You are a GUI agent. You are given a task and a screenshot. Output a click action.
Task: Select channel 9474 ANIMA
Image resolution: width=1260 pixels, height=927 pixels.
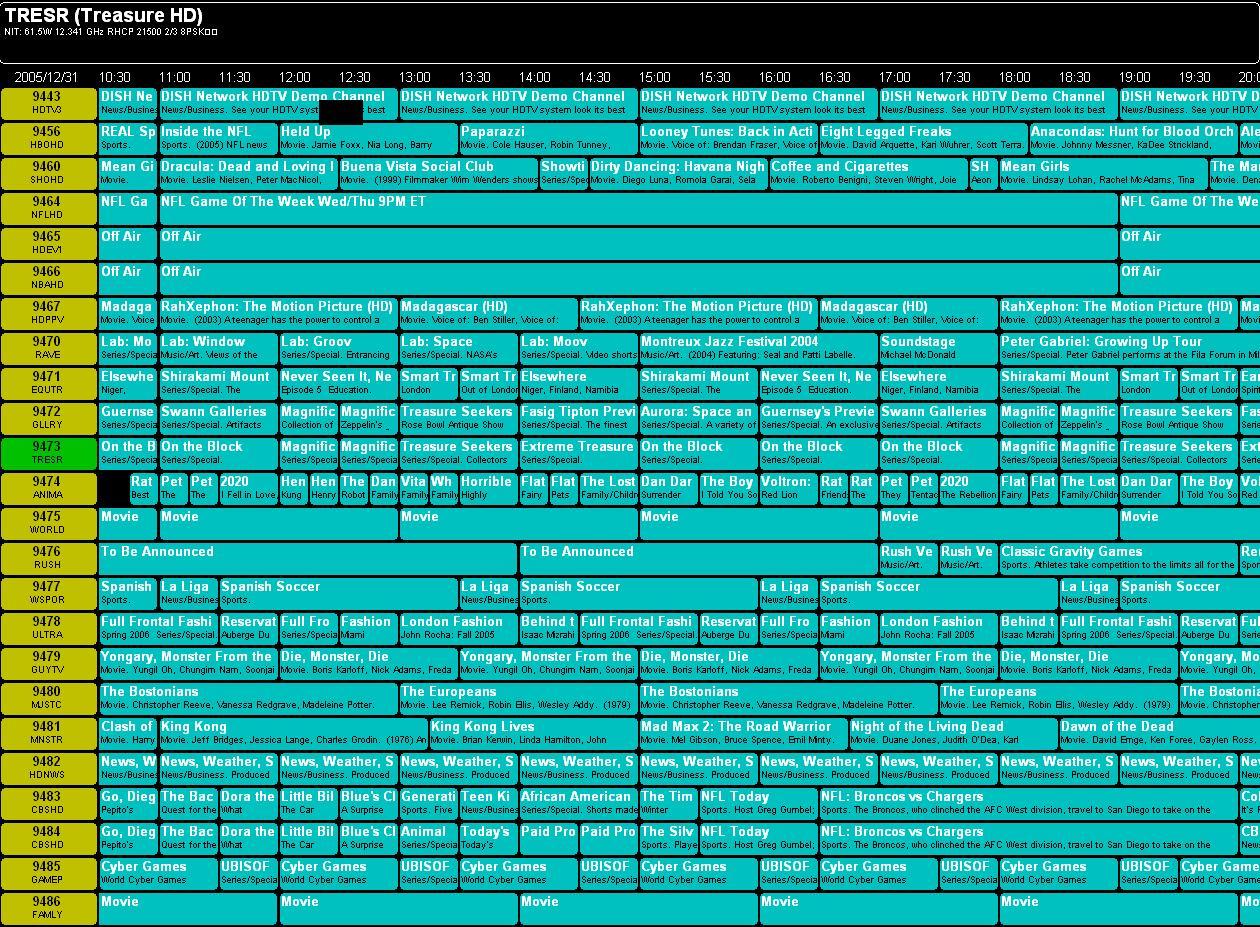tap(48, 488)
